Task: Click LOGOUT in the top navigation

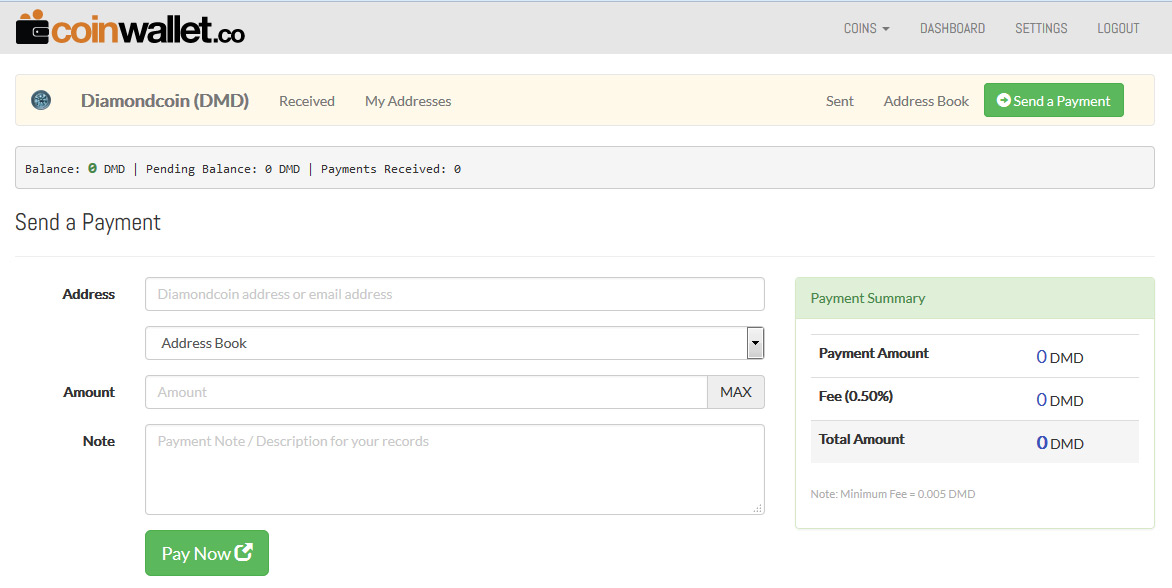Action: pyautogui.click(x=1118, y=28)
